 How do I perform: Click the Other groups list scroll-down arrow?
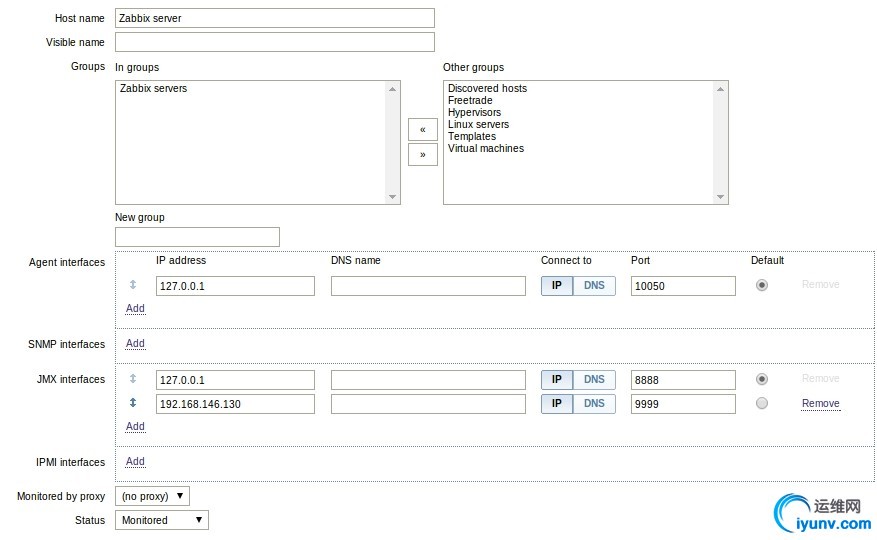coord(720,196)
